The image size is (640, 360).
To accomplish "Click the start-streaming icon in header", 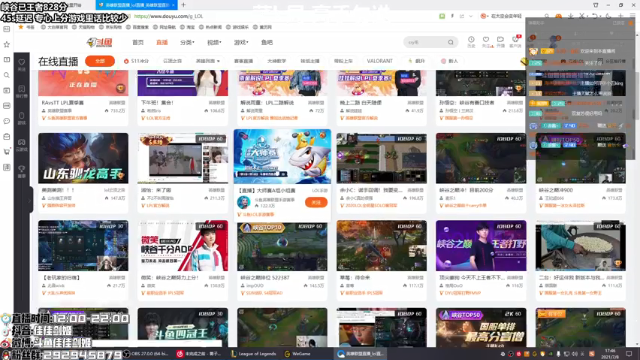I will click(x=500, y=41).
